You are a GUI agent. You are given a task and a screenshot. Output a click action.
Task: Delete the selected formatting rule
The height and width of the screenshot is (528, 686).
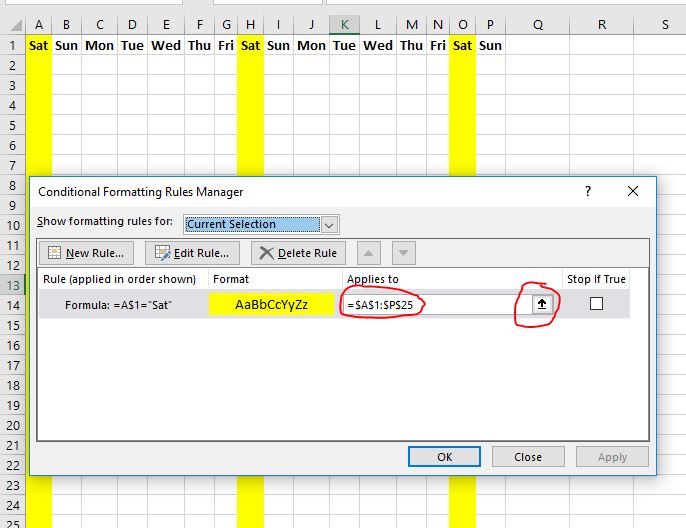298,253
